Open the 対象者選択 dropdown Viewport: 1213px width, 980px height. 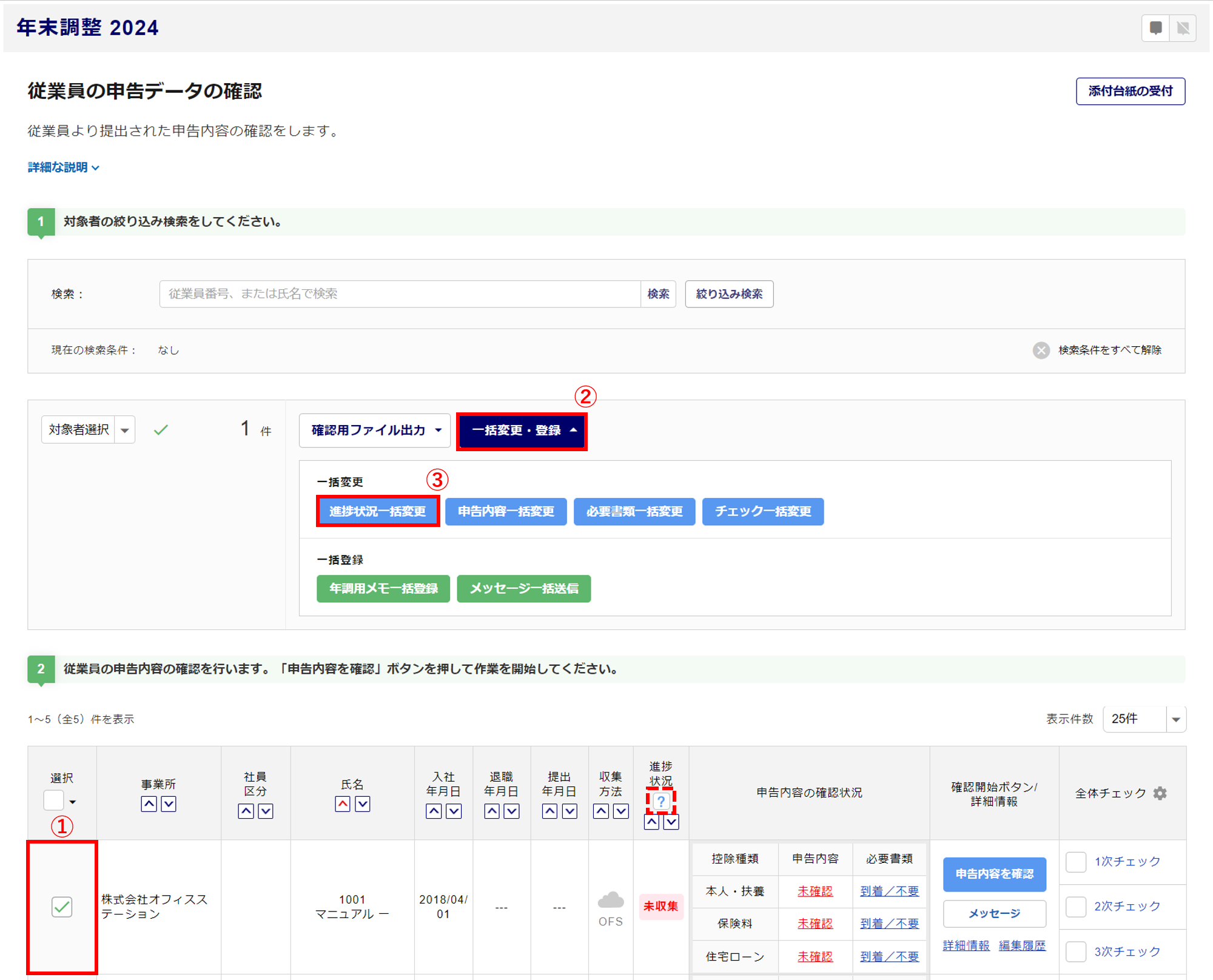[x=124, y=431]
